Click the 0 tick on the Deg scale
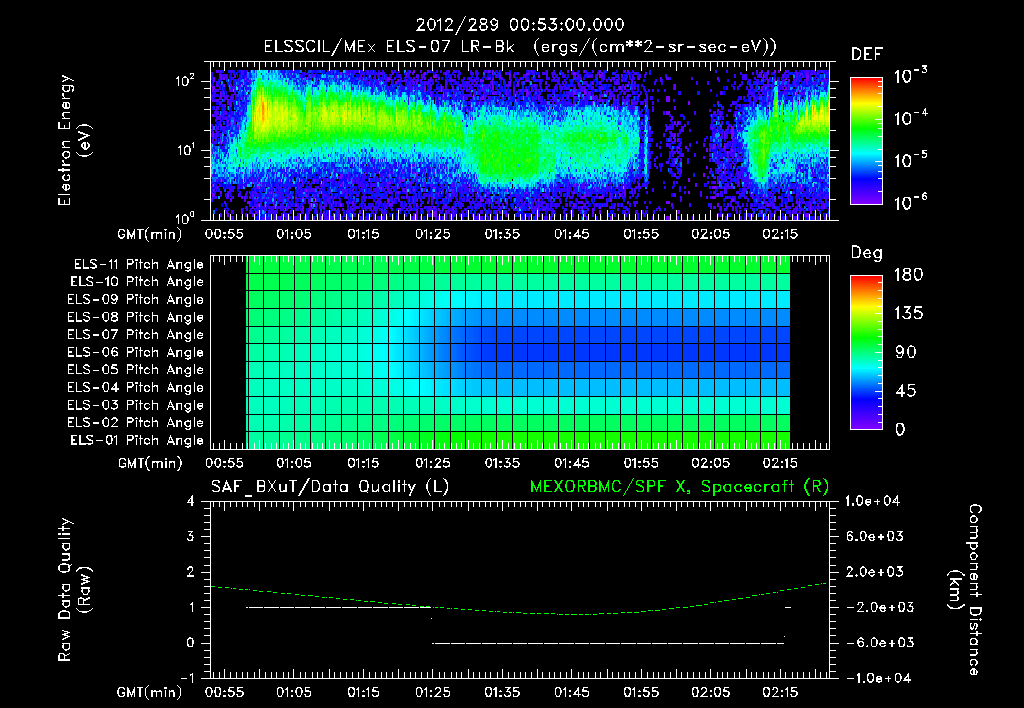 point(901,429)
